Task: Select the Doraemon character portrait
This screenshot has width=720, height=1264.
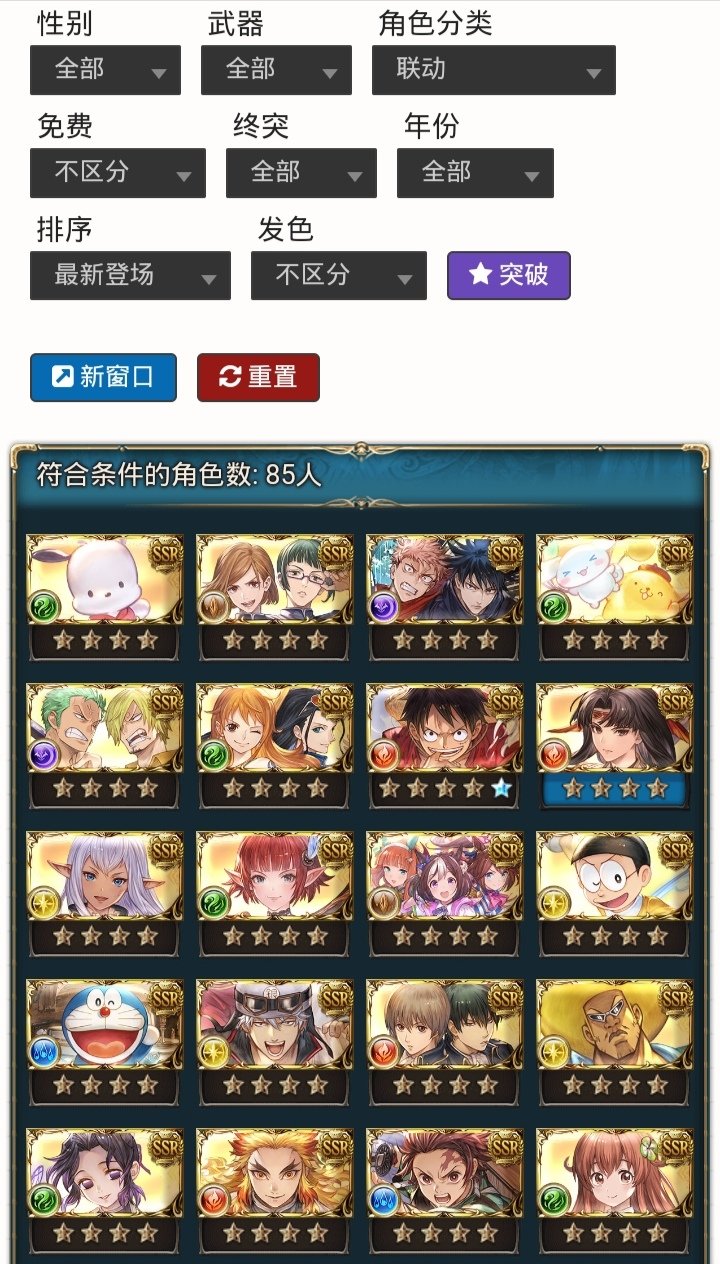Action: 105,1043
